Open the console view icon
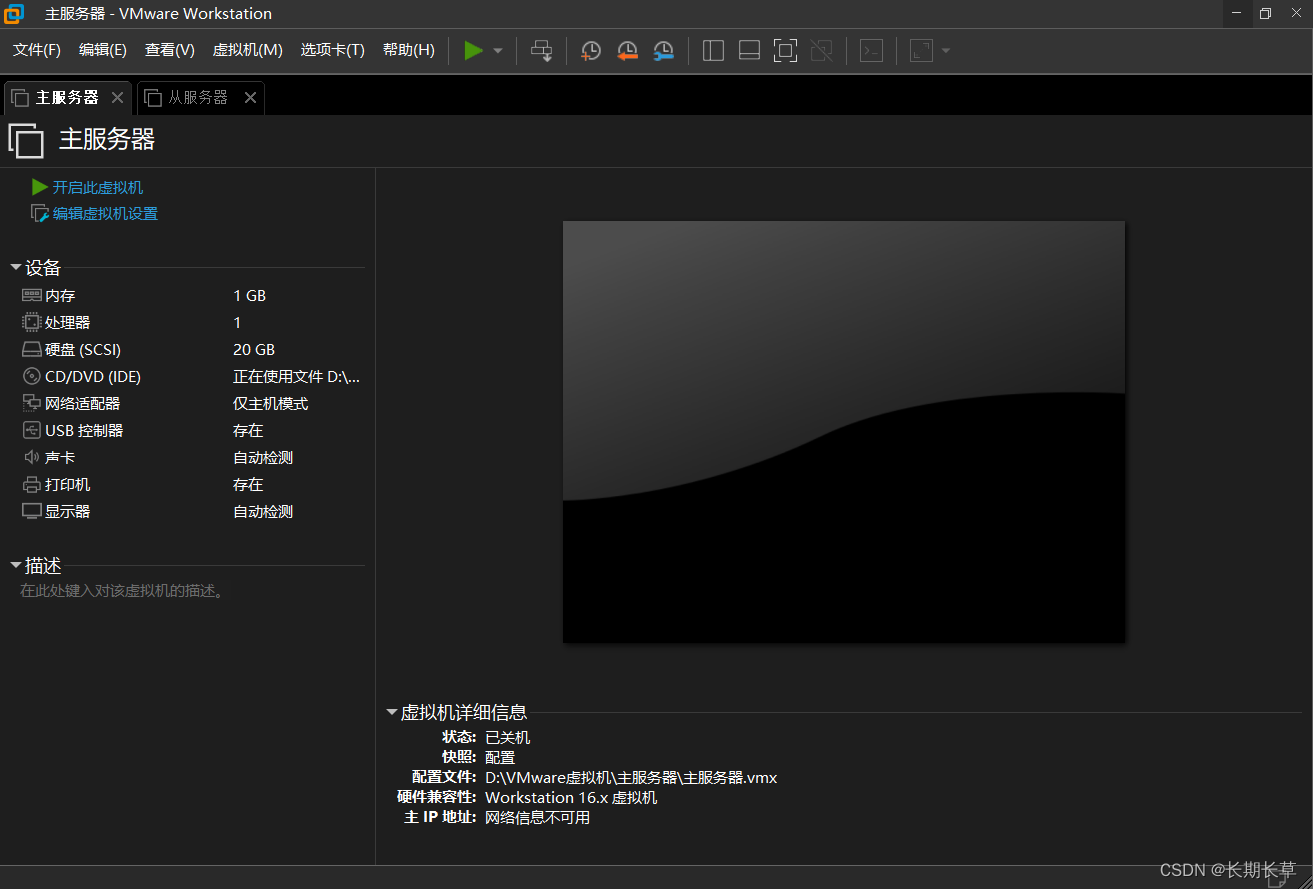This screenshot has height=889, width=1313. click(x=872, y=50)
